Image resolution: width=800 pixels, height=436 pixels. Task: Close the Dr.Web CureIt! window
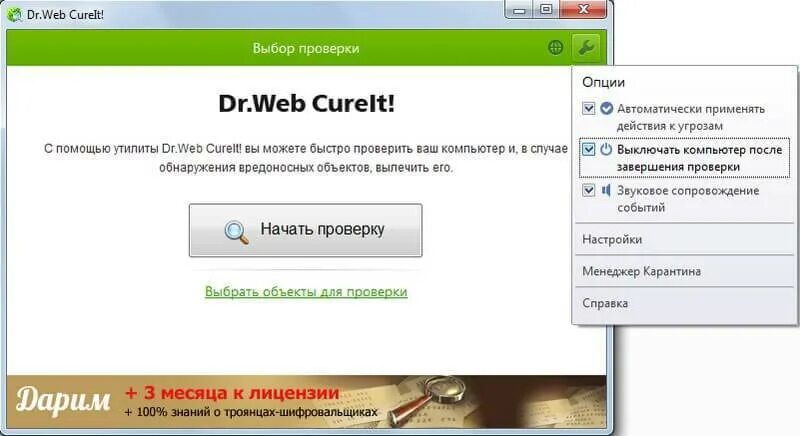pyautogui.click(x=583, y=10)
